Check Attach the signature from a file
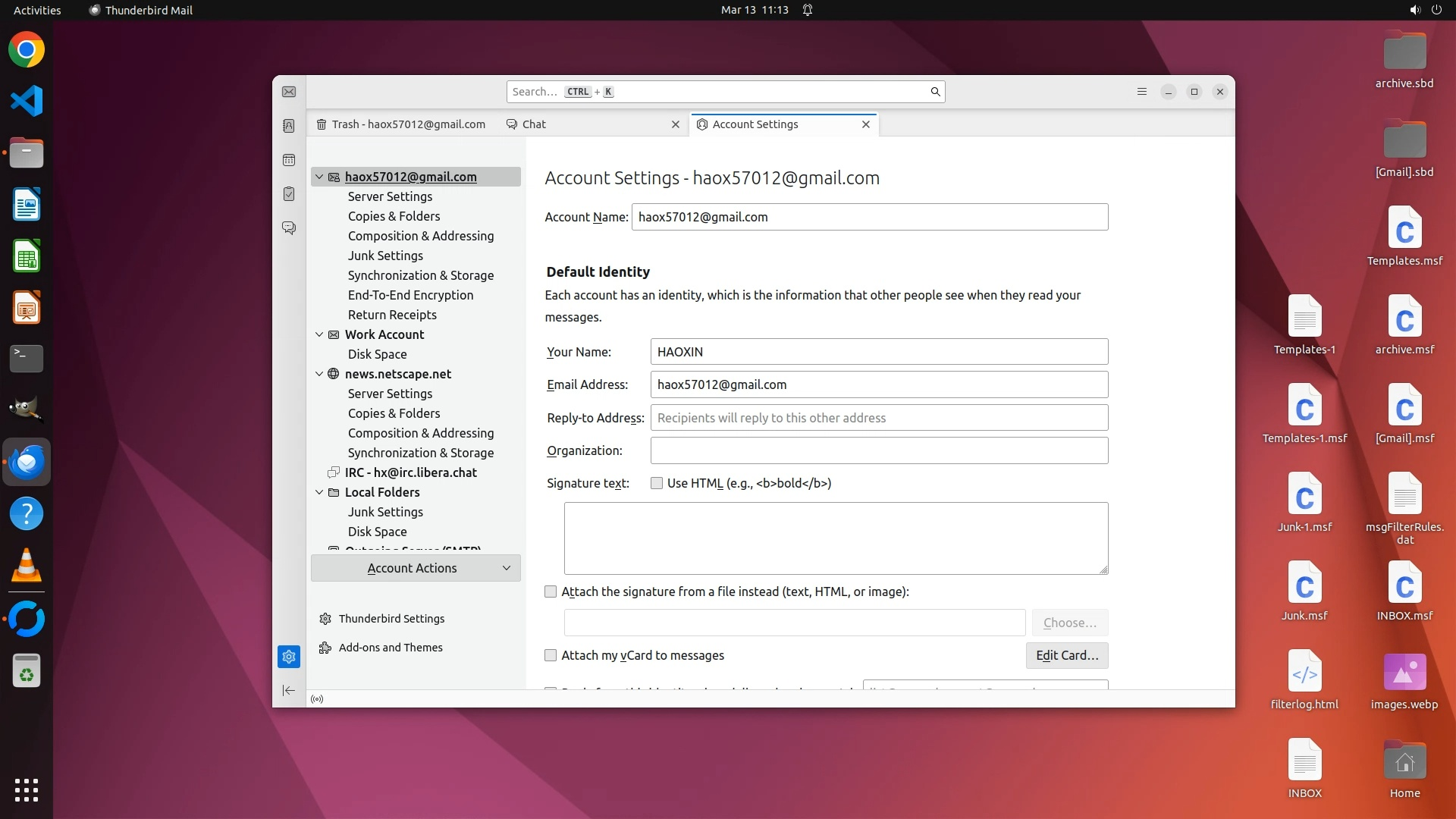This screenshot has width=1456, height=819. pyautogui.click(x=551, y=591)
